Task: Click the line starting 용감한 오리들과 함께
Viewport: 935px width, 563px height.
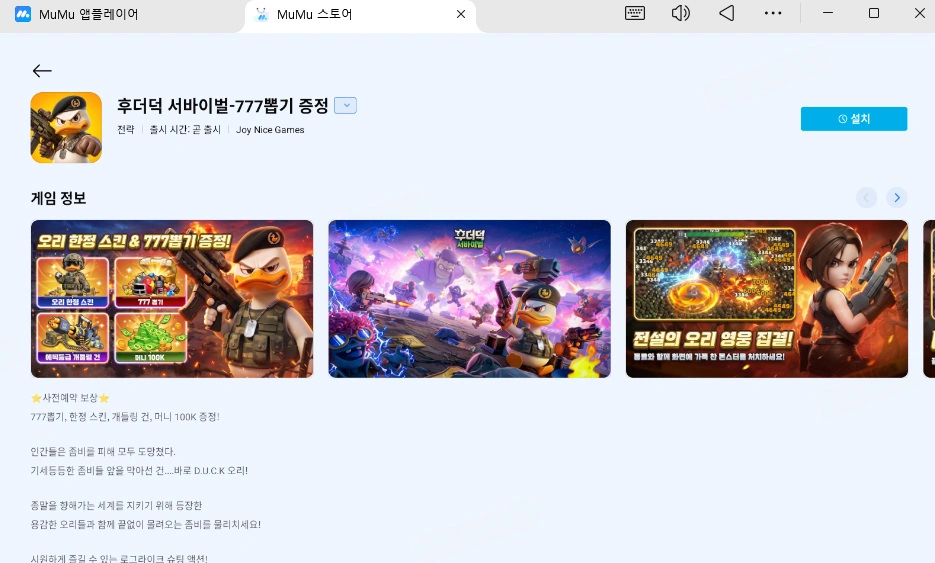Action: tap(145, 525)
